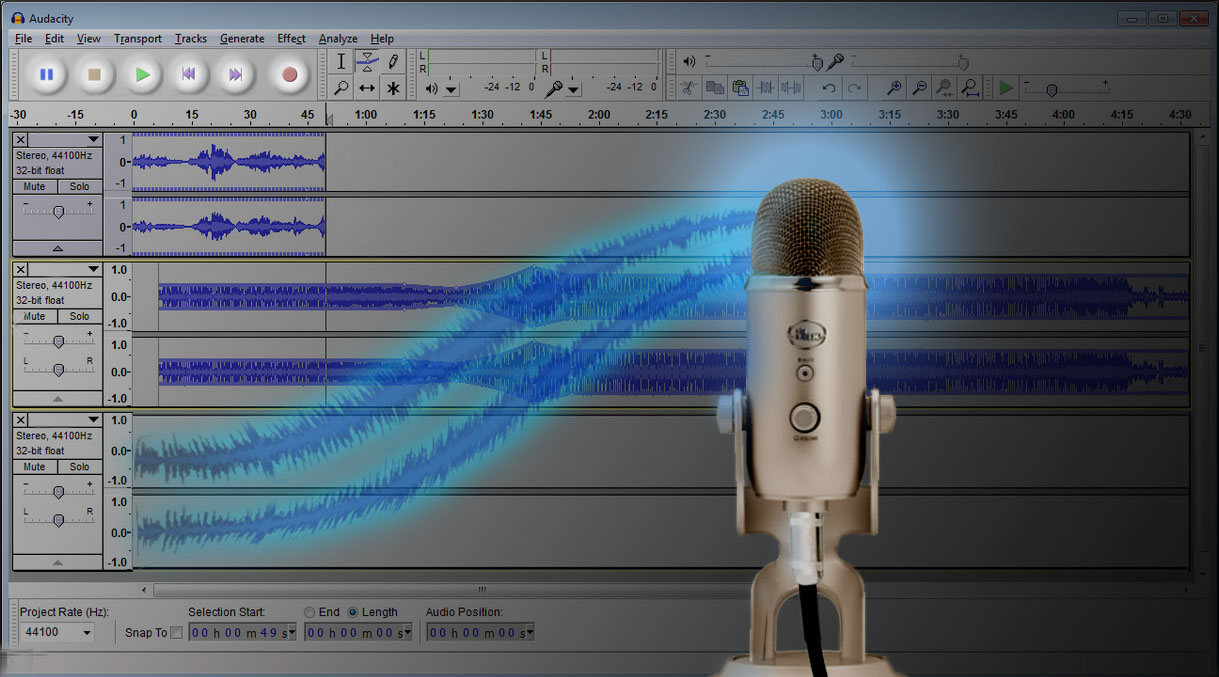Click the Selection Start time field
1219x677 pixels.
(x=242, y=632)
